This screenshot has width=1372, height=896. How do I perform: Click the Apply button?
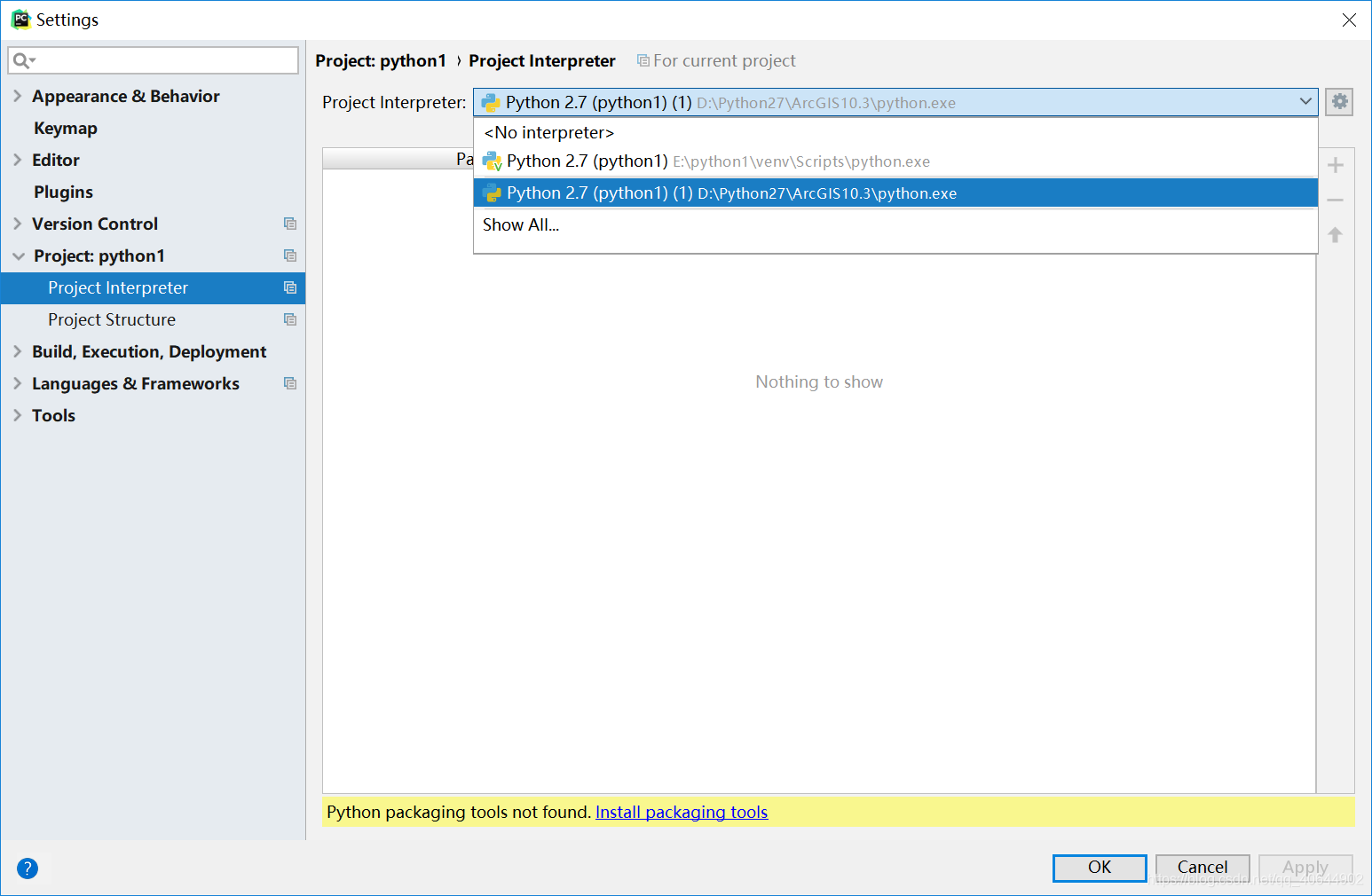(1305, 868)
